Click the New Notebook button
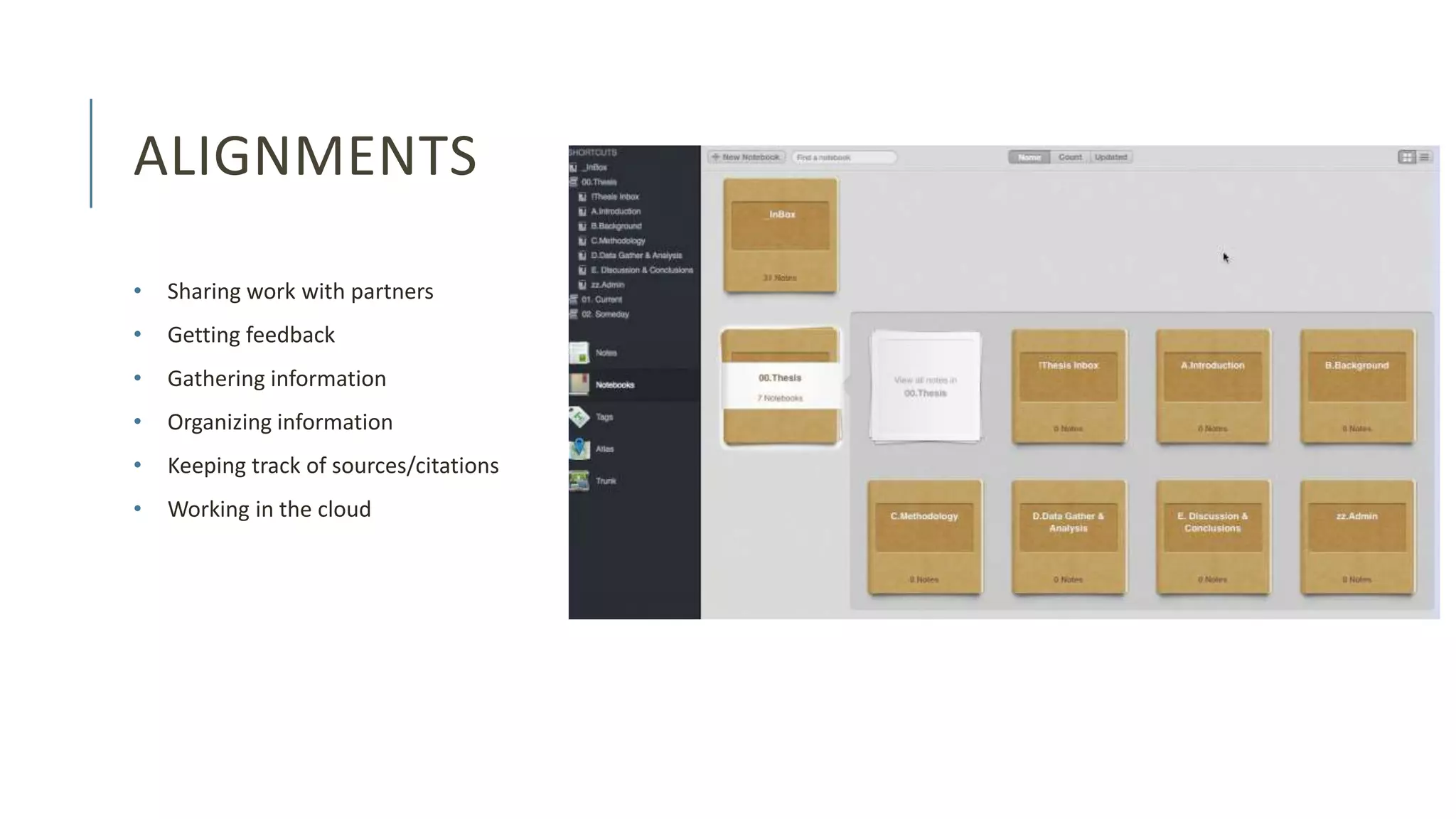Viewport: 1456px width, 819px height. tap(746, 157)
